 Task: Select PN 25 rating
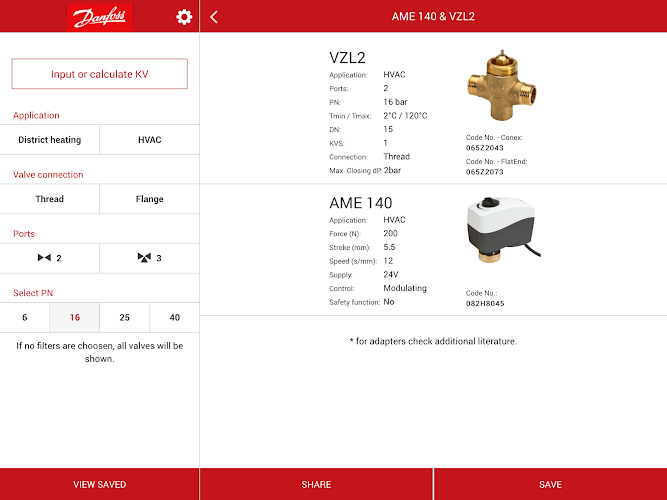click(x=124, y=317)
